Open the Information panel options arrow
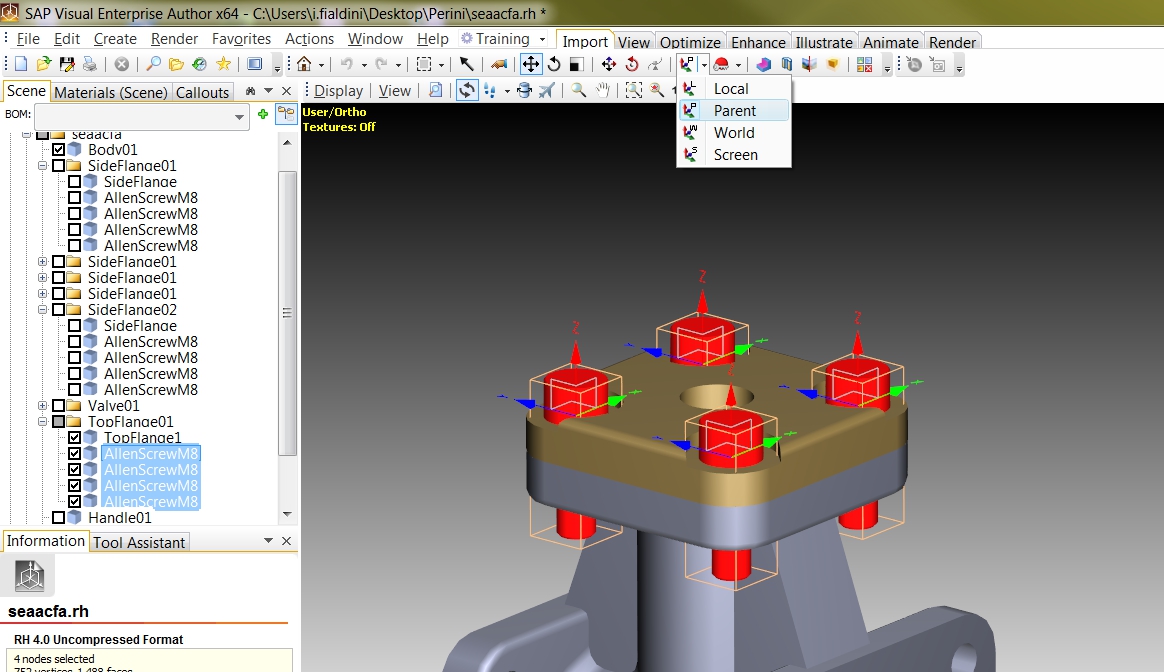Screen dimensions: 1164x672 click(x=269, y=541)
